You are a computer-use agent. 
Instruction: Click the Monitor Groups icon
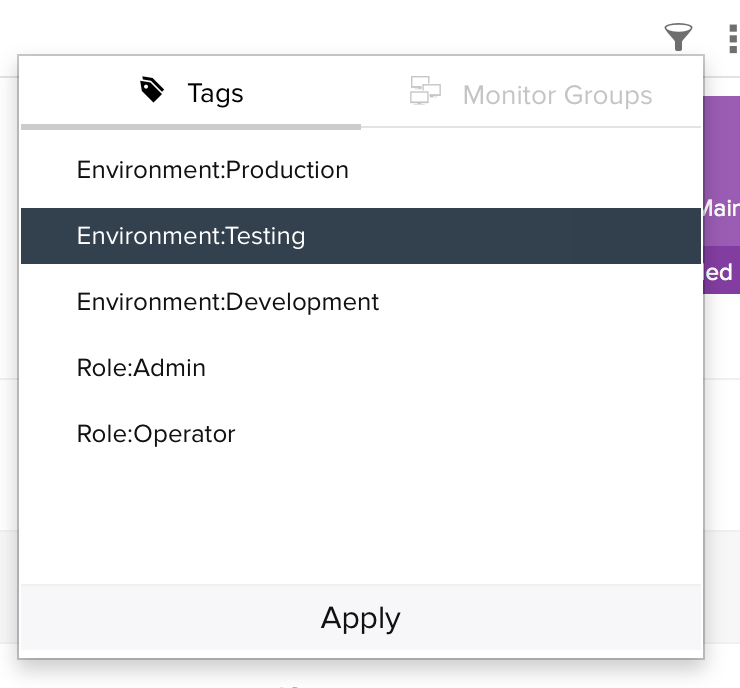pos(426,92)
